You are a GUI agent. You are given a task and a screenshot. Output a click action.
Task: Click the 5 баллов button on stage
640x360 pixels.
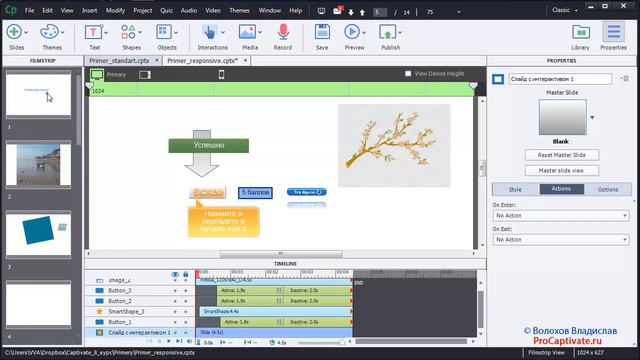255,193
